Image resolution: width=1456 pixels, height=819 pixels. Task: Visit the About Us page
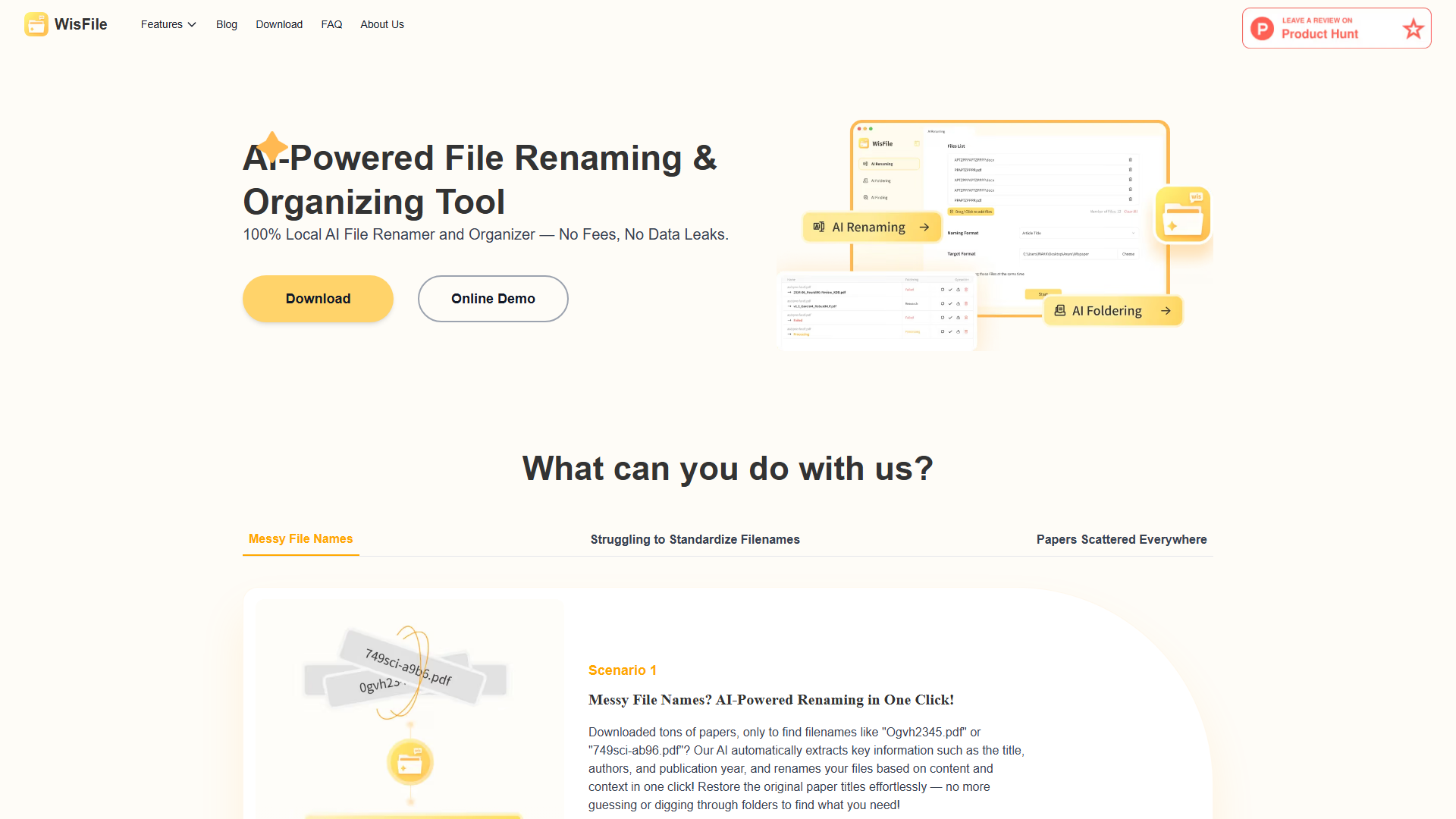click(382, 24)
